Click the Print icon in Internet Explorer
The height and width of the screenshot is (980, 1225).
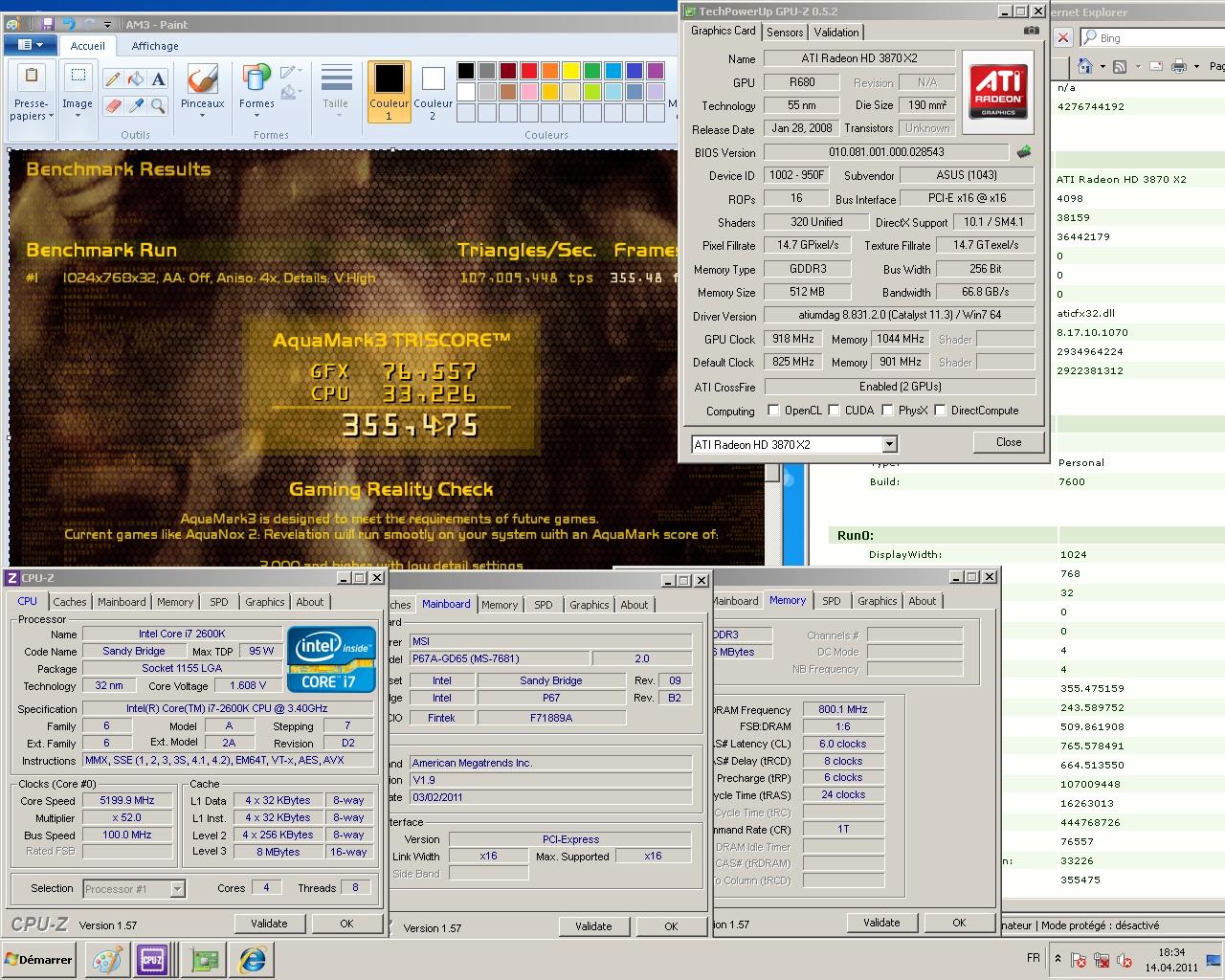[x=1179, y=66]
